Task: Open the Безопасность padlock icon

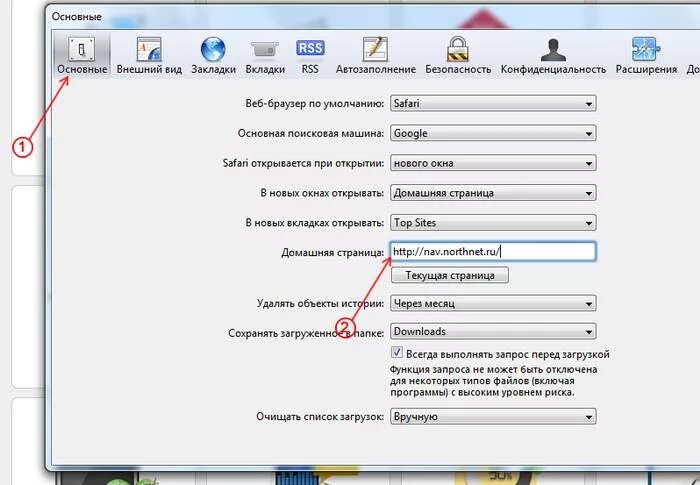Action: click(458, 49)
